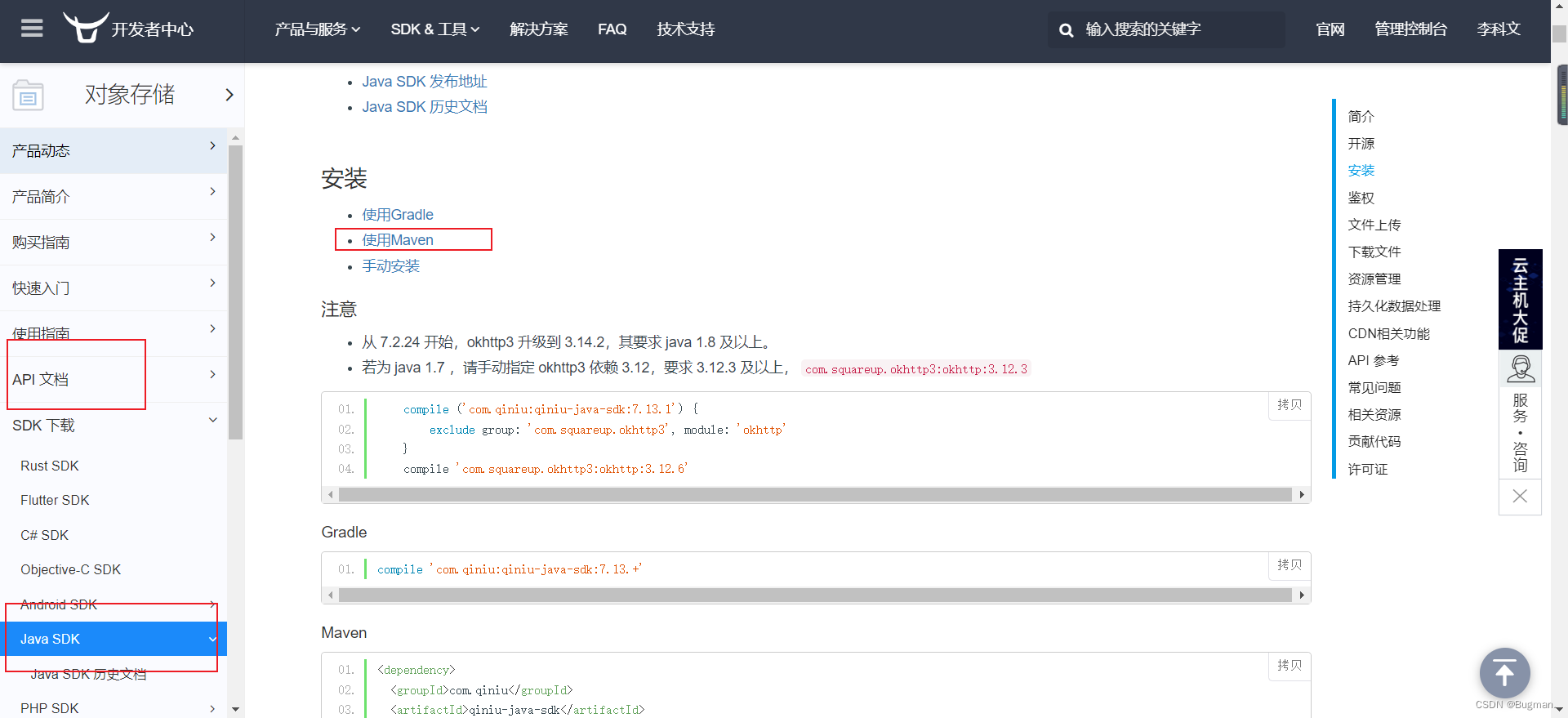Viewport: 1568px width, 718px height.
Task: Jump to CDN相关功能 in outline
Action: (1388, 333)
